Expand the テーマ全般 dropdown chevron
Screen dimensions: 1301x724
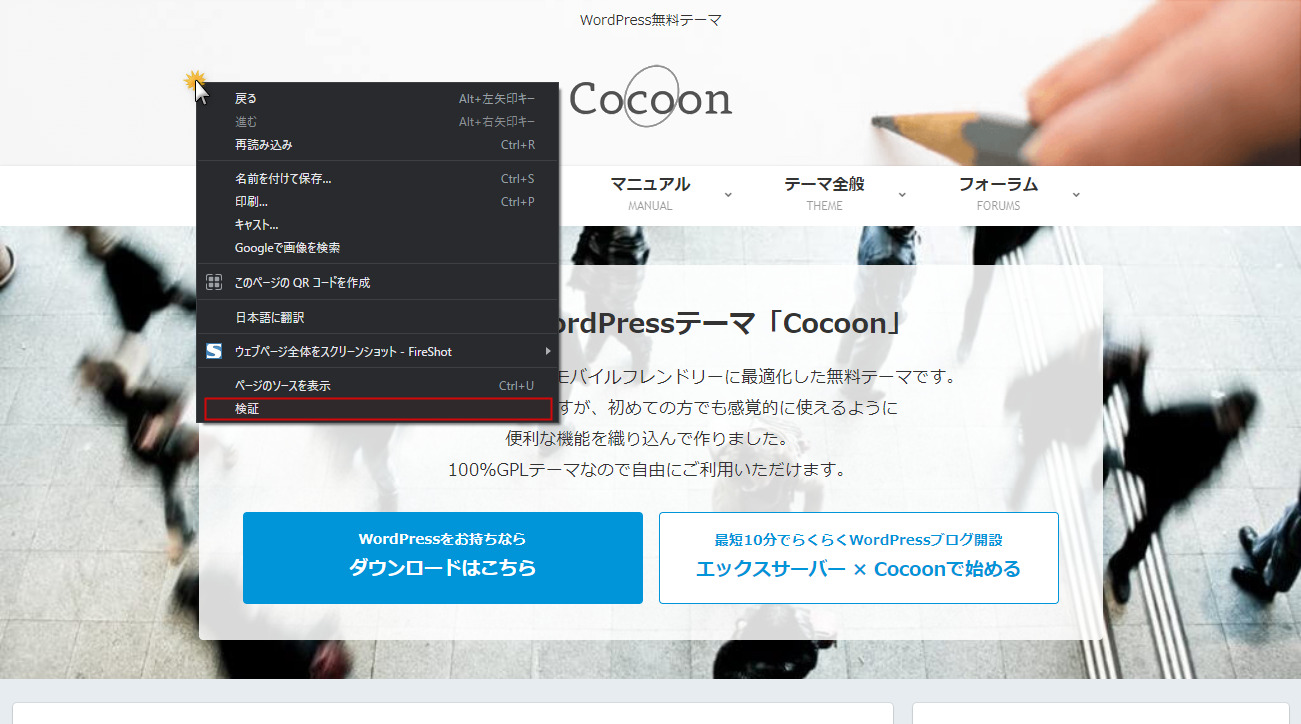click(x=902, y=195)
